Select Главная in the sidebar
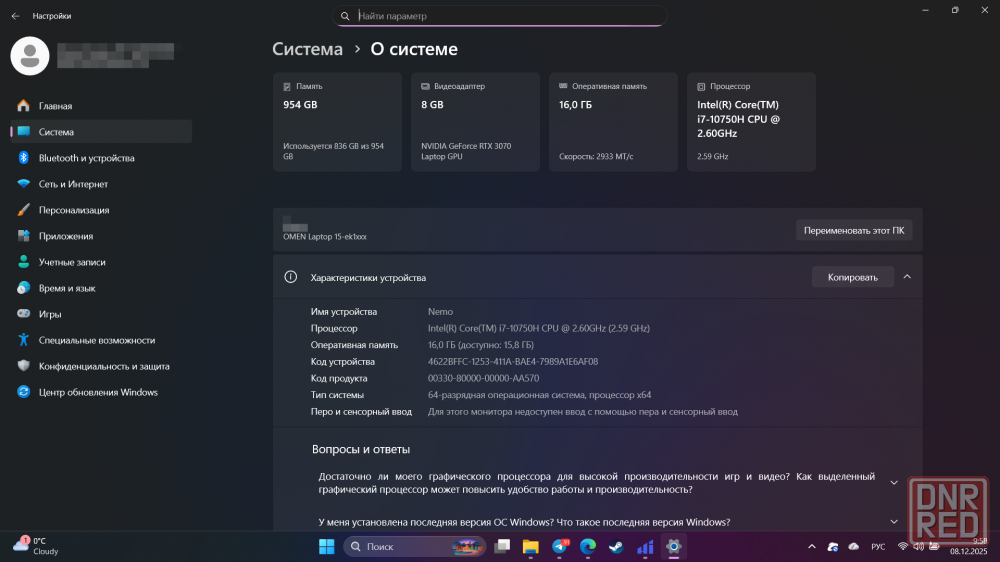 [x=55, y=106]
